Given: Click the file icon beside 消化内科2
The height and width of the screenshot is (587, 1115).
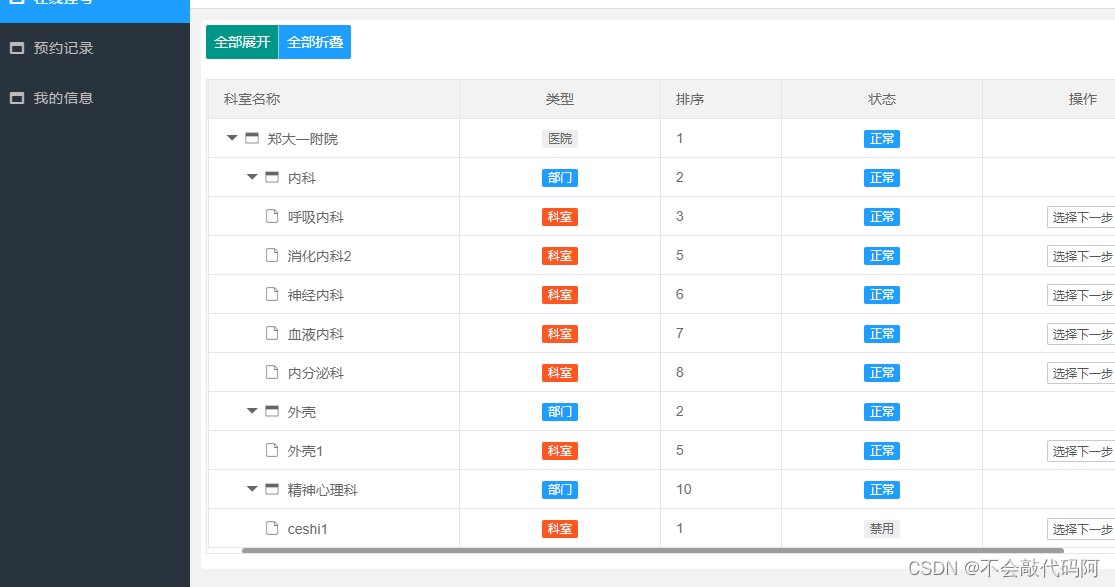Looking at the screenshot, I should click(272, 255).
